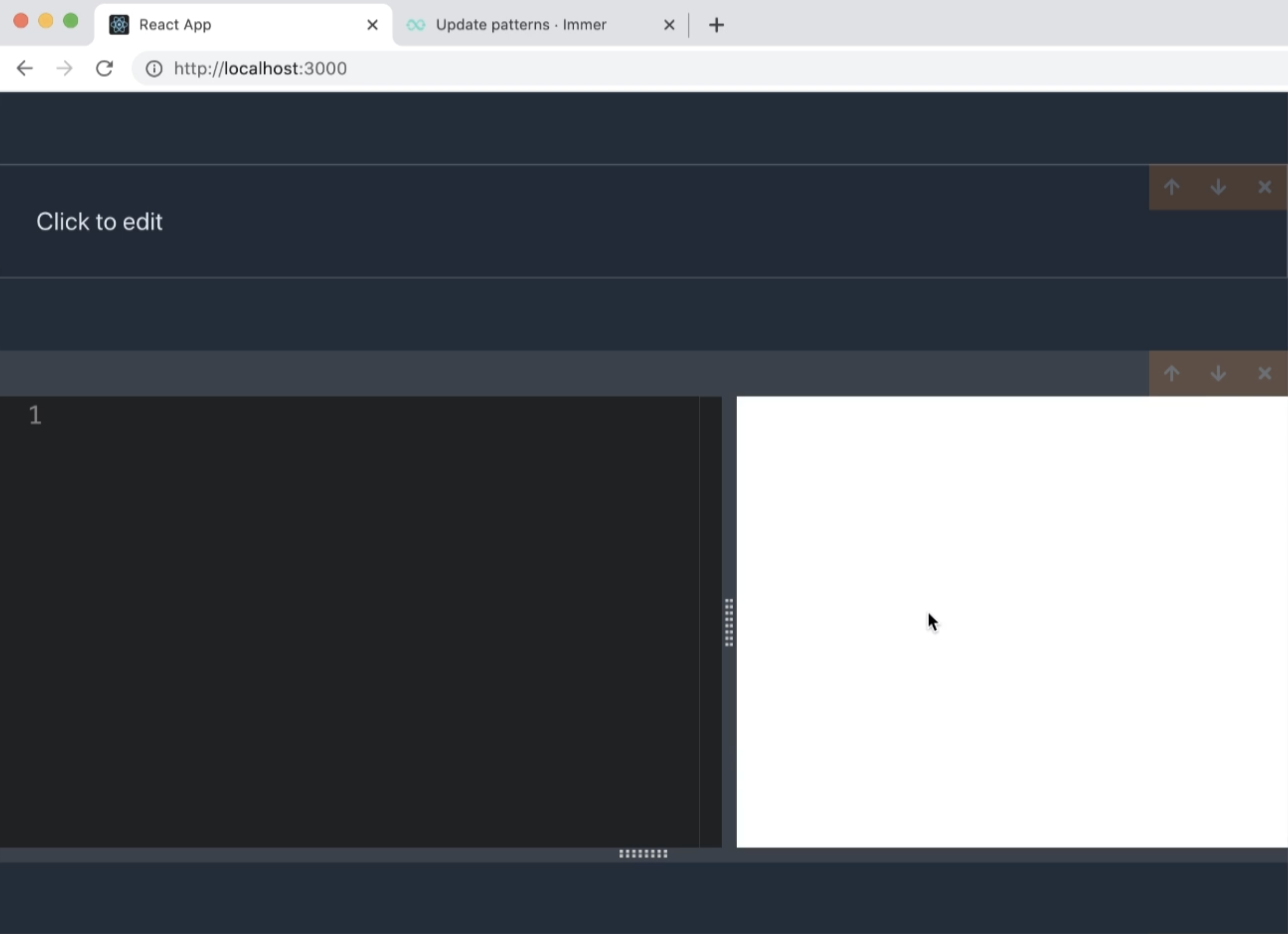This screenshot has width=1288, height=934.
Task: Move the text cell up with its arrow
Action: (1172, 187)
